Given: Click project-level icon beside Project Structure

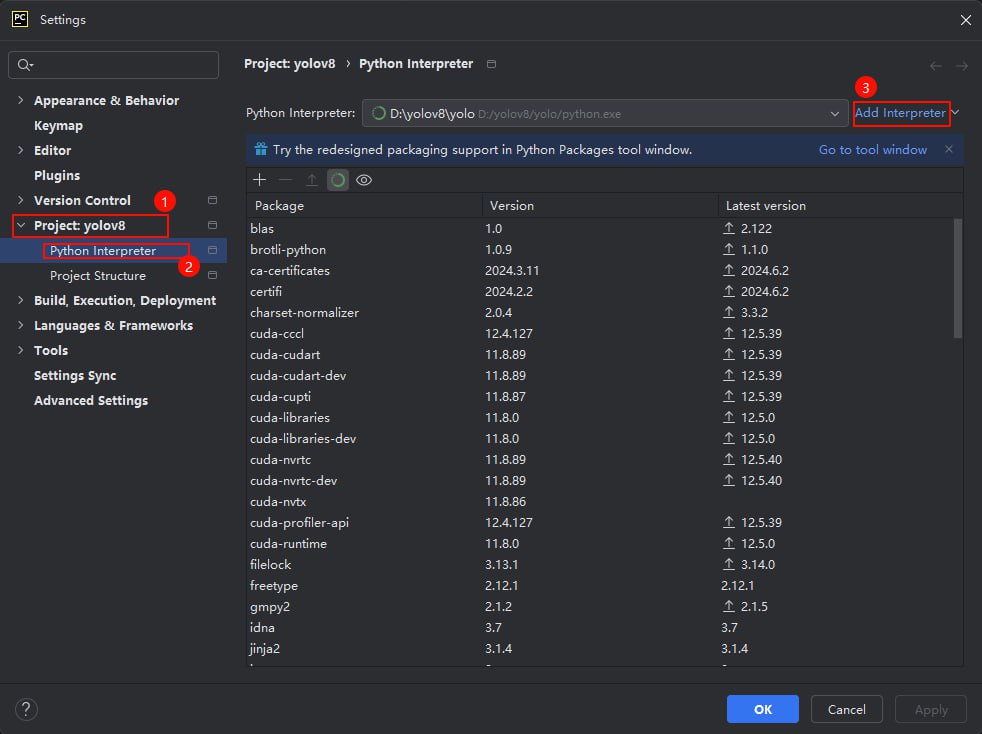Looking at the screenshot, I should (212, 275).
